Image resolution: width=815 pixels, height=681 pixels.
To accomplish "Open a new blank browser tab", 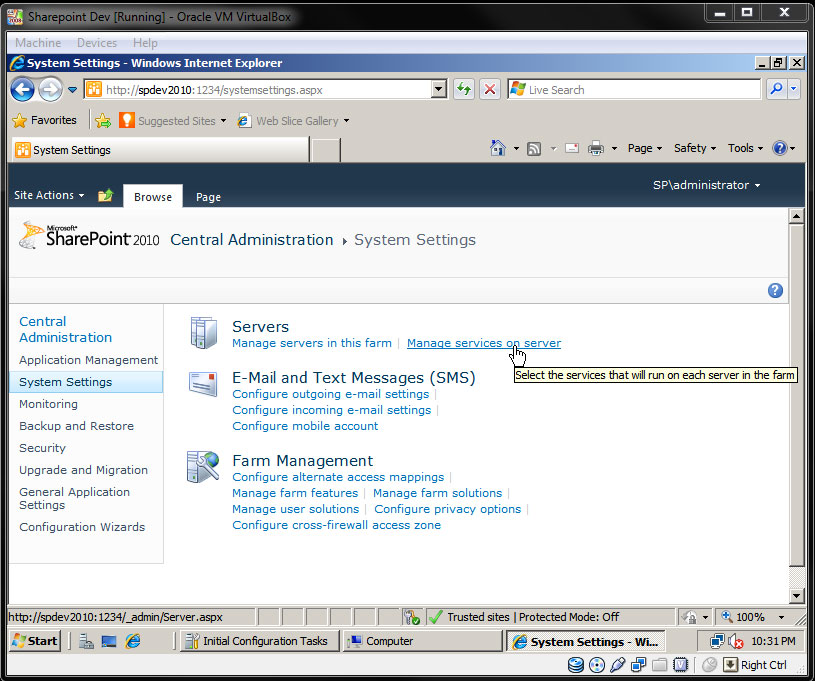I will (326, 150).
